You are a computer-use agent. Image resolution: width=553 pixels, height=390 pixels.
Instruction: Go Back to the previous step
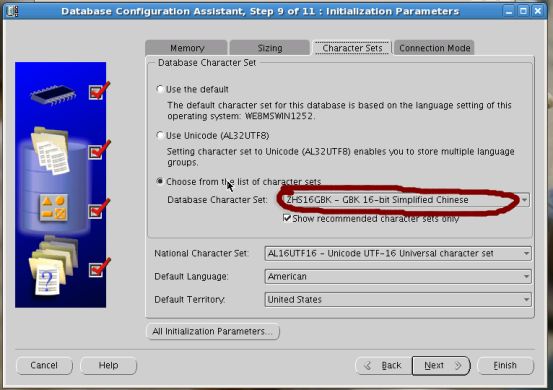(x=383, y=366)
